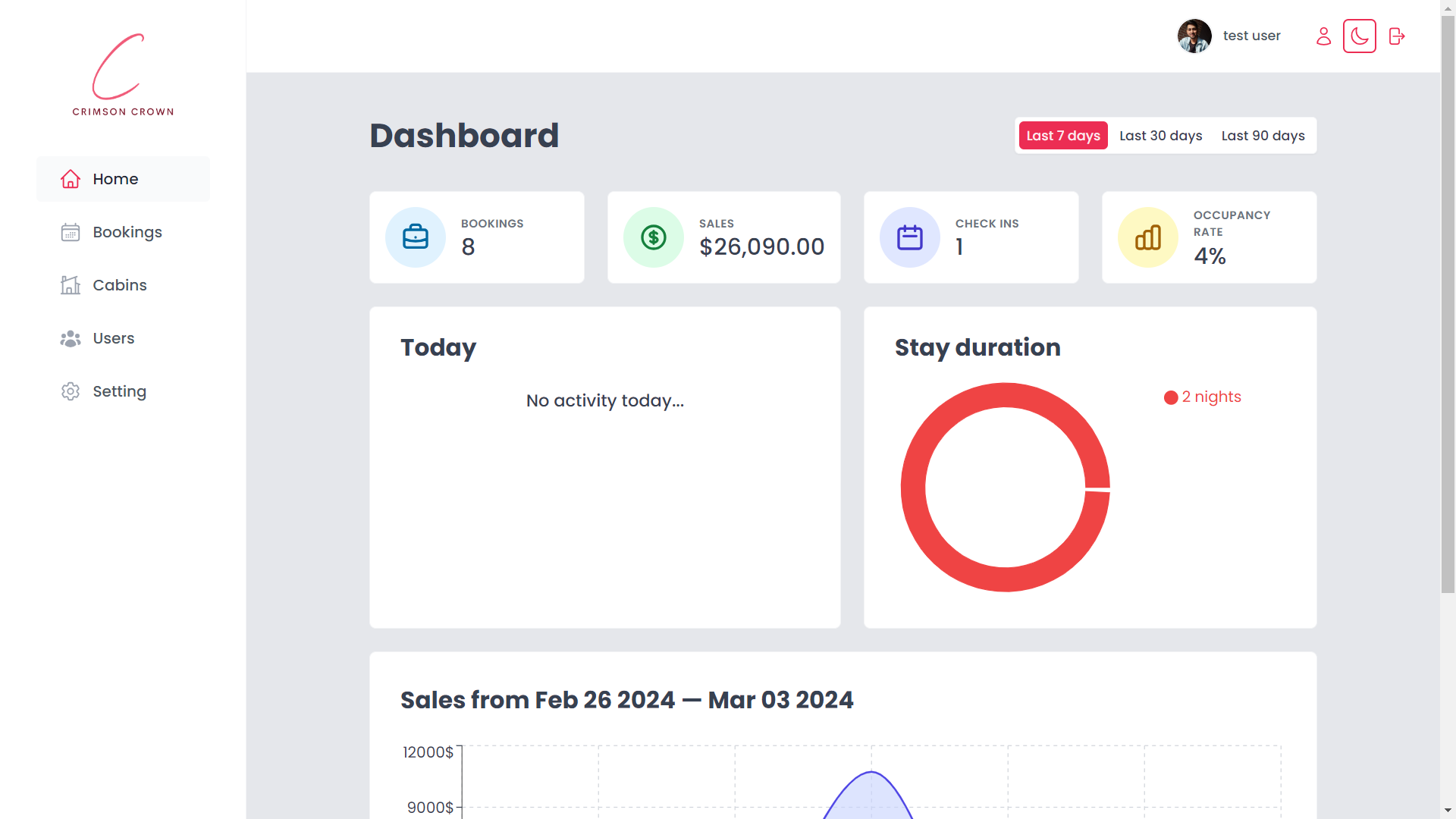Click the red stay duration donut ring
This screenshot has height=819, width=1456.
coord(913,487)
